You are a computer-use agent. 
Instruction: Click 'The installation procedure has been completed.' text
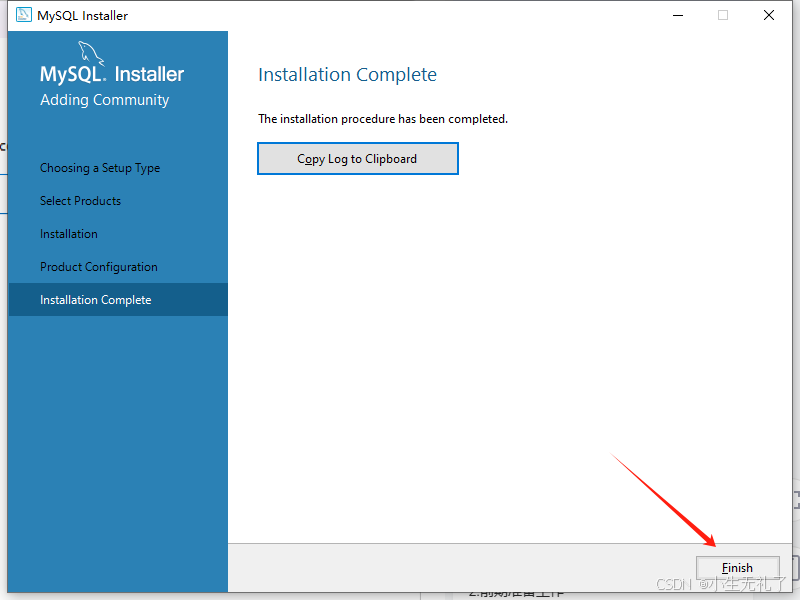point(383,119)
